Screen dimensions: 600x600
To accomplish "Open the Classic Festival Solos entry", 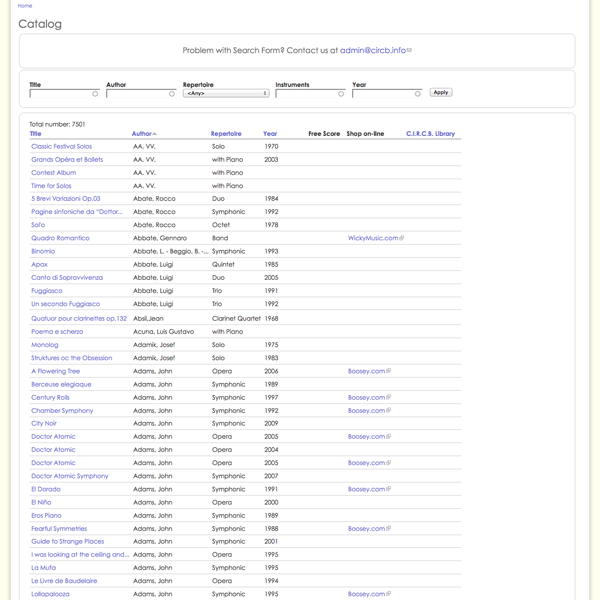I will pos(61,147).
